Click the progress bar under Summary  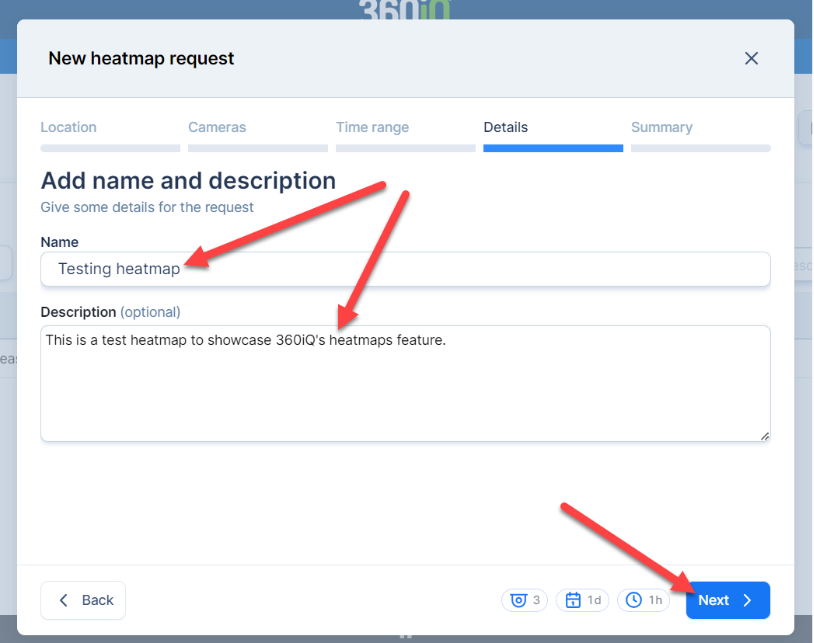coord(700,148)
